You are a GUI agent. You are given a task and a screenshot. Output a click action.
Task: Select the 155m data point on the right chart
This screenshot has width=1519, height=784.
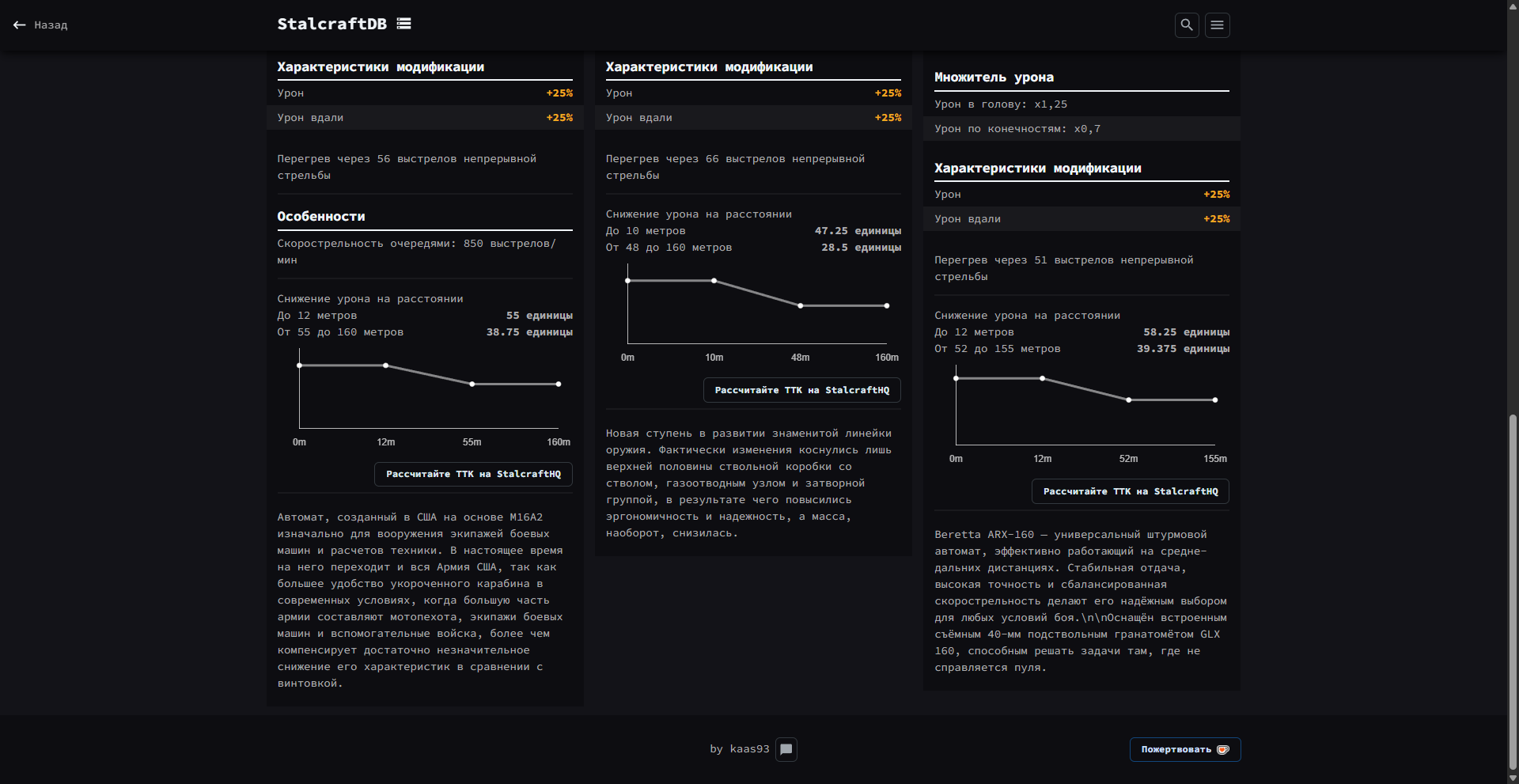pos(1215,400)
